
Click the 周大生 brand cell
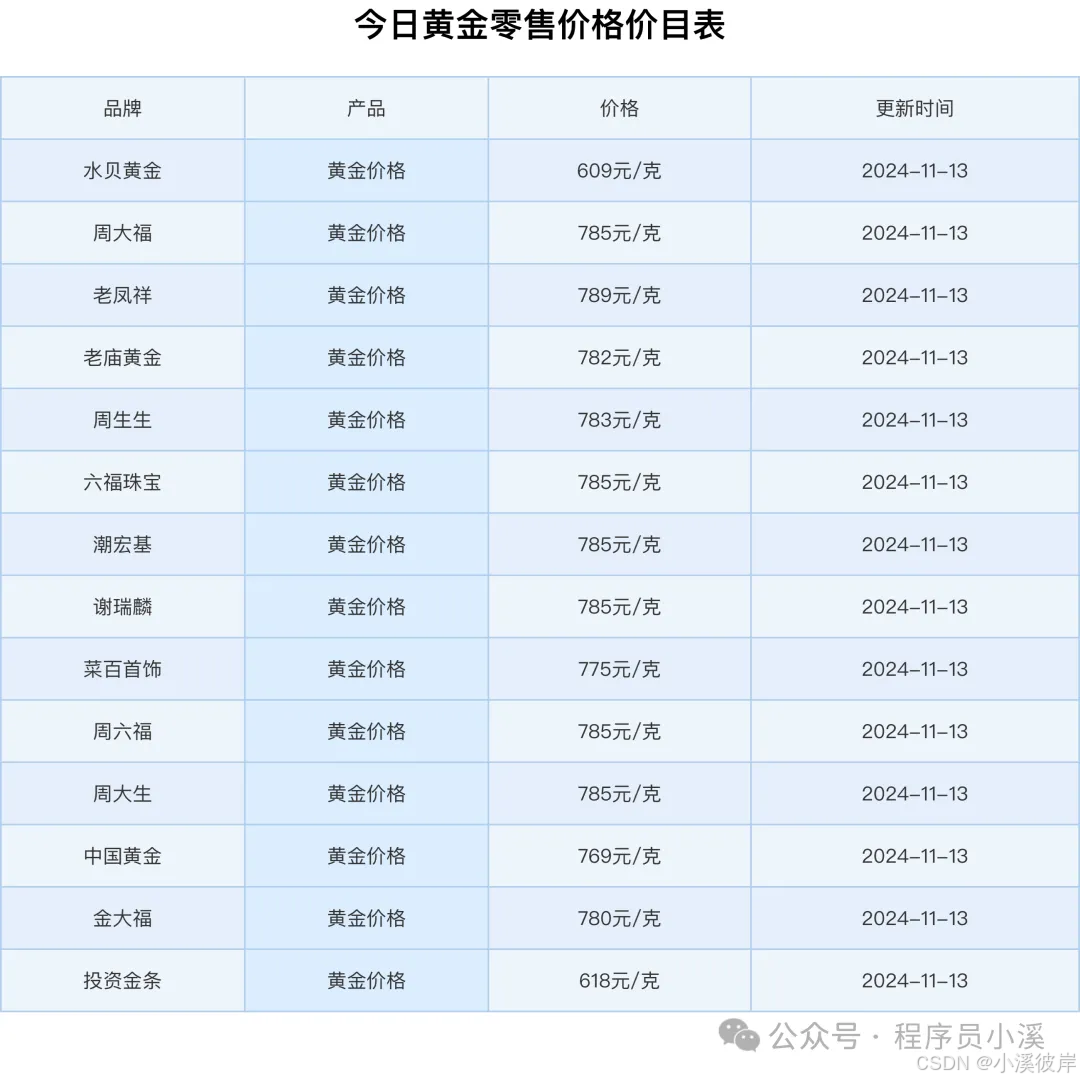tap(123, 794)
